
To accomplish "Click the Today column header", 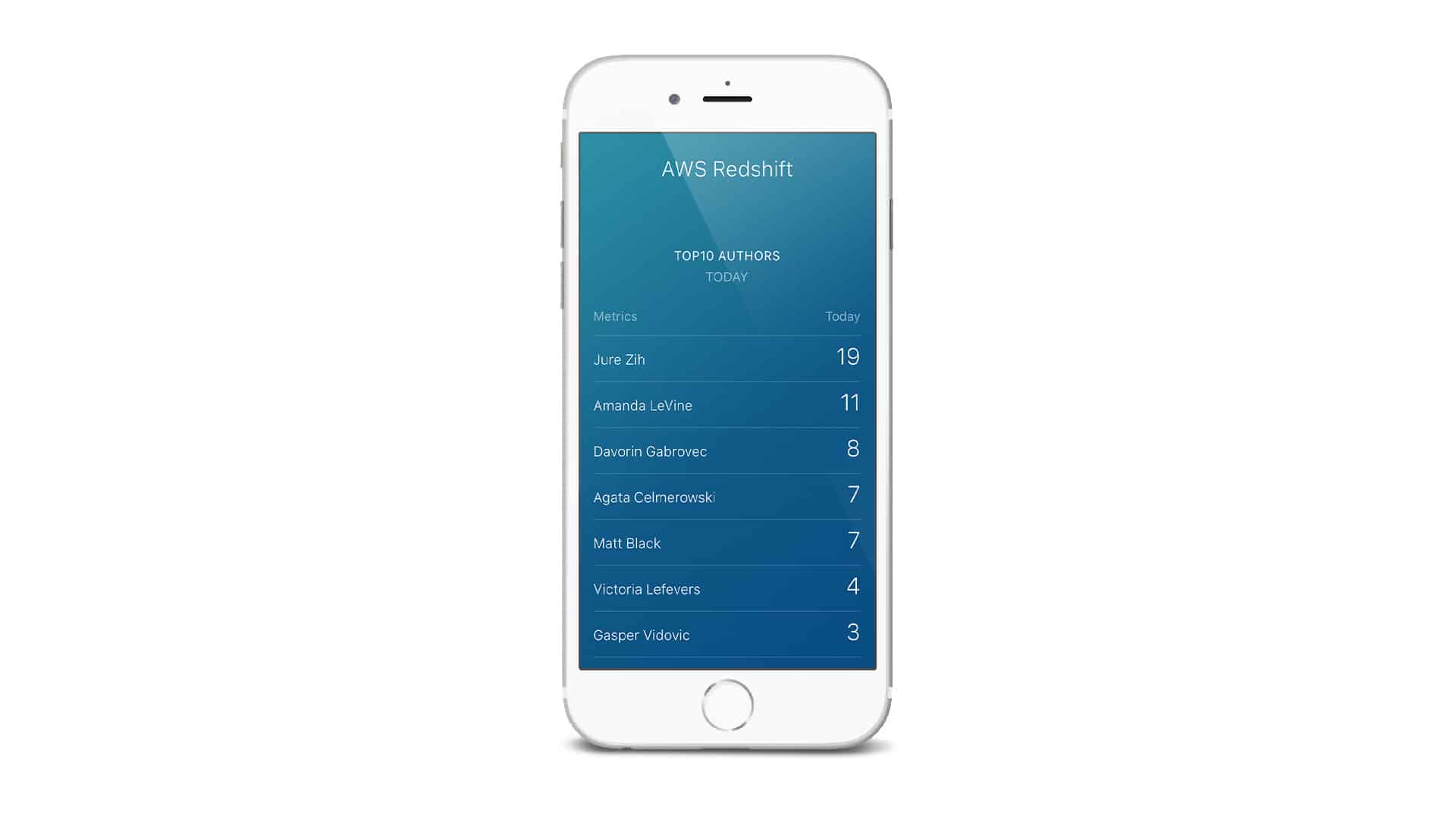I will 843,316.
